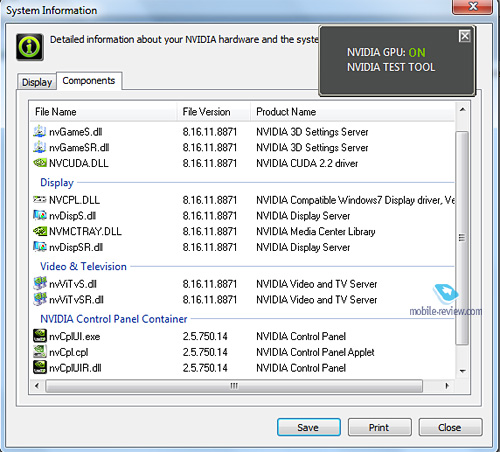500x452 pixels.
Task: Click NVIDIA Media Center Library product name
Action: tap(316, 231)
